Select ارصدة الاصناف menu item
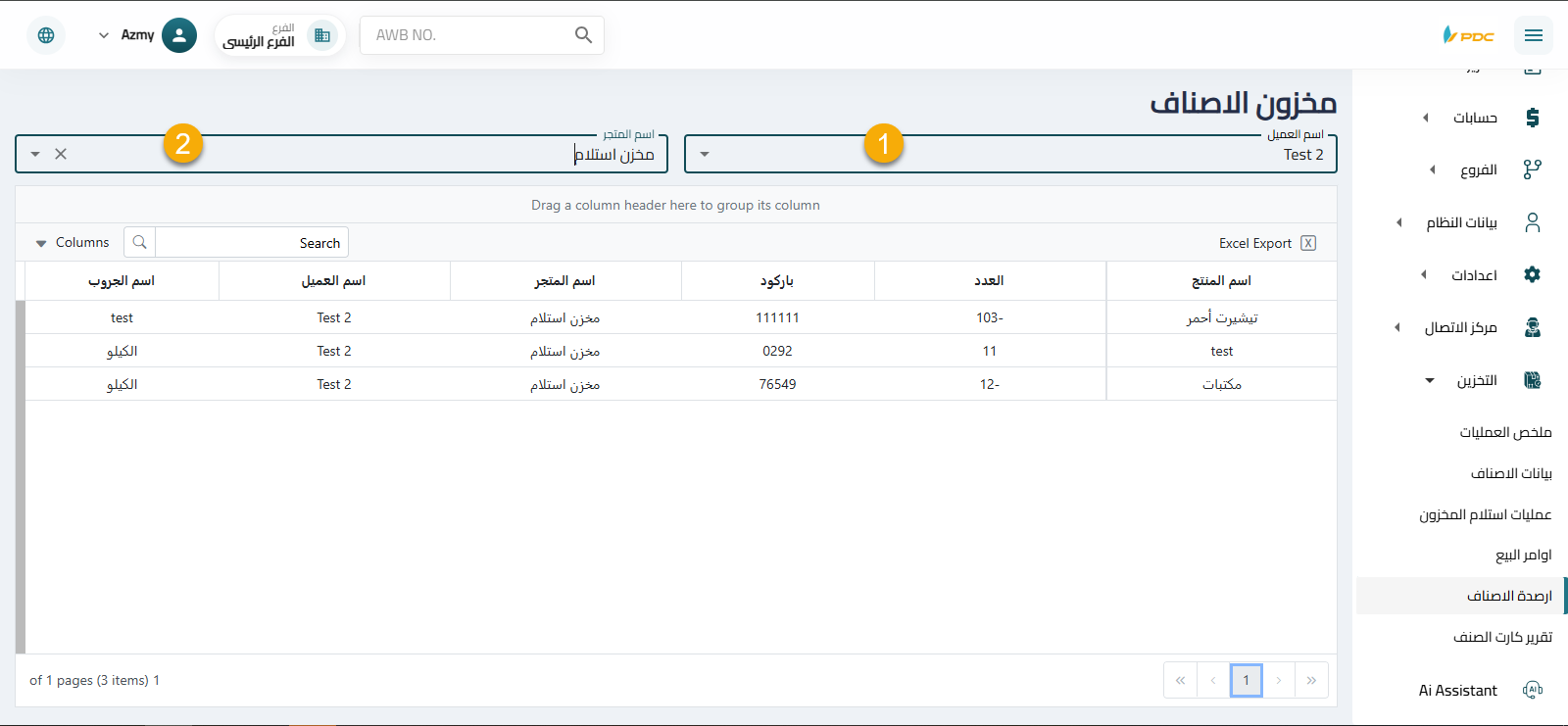Viewport: 1568px width, 726px height. click(x=1461, y=596)
